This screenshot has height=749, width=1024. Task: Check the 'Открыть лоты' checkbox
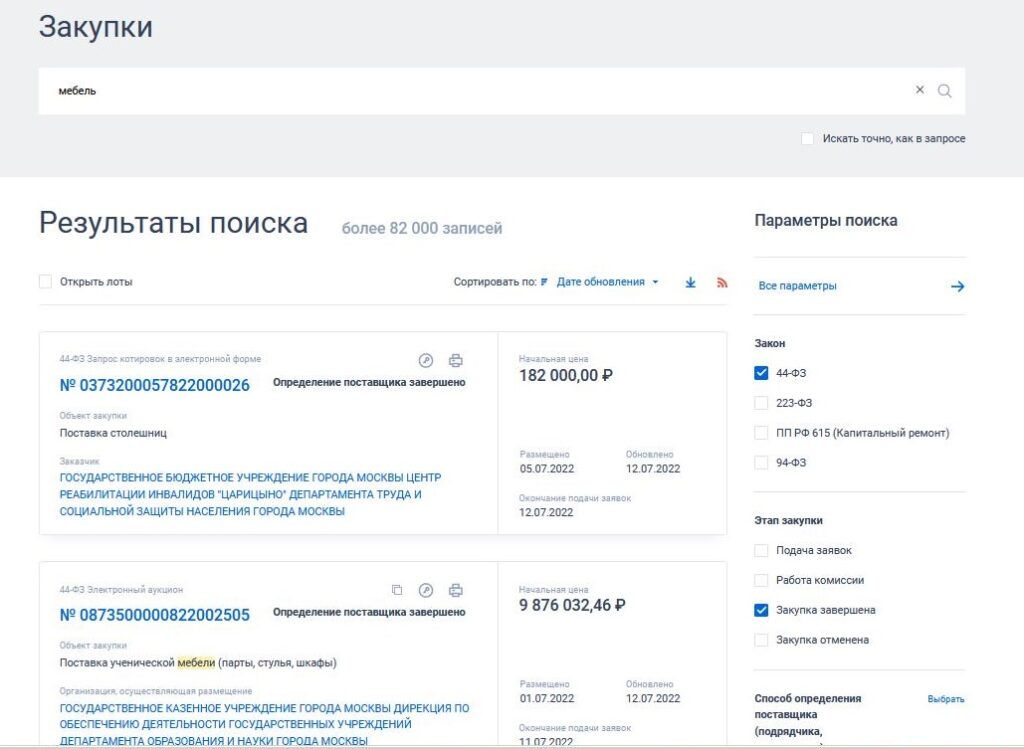click(46, 282)
